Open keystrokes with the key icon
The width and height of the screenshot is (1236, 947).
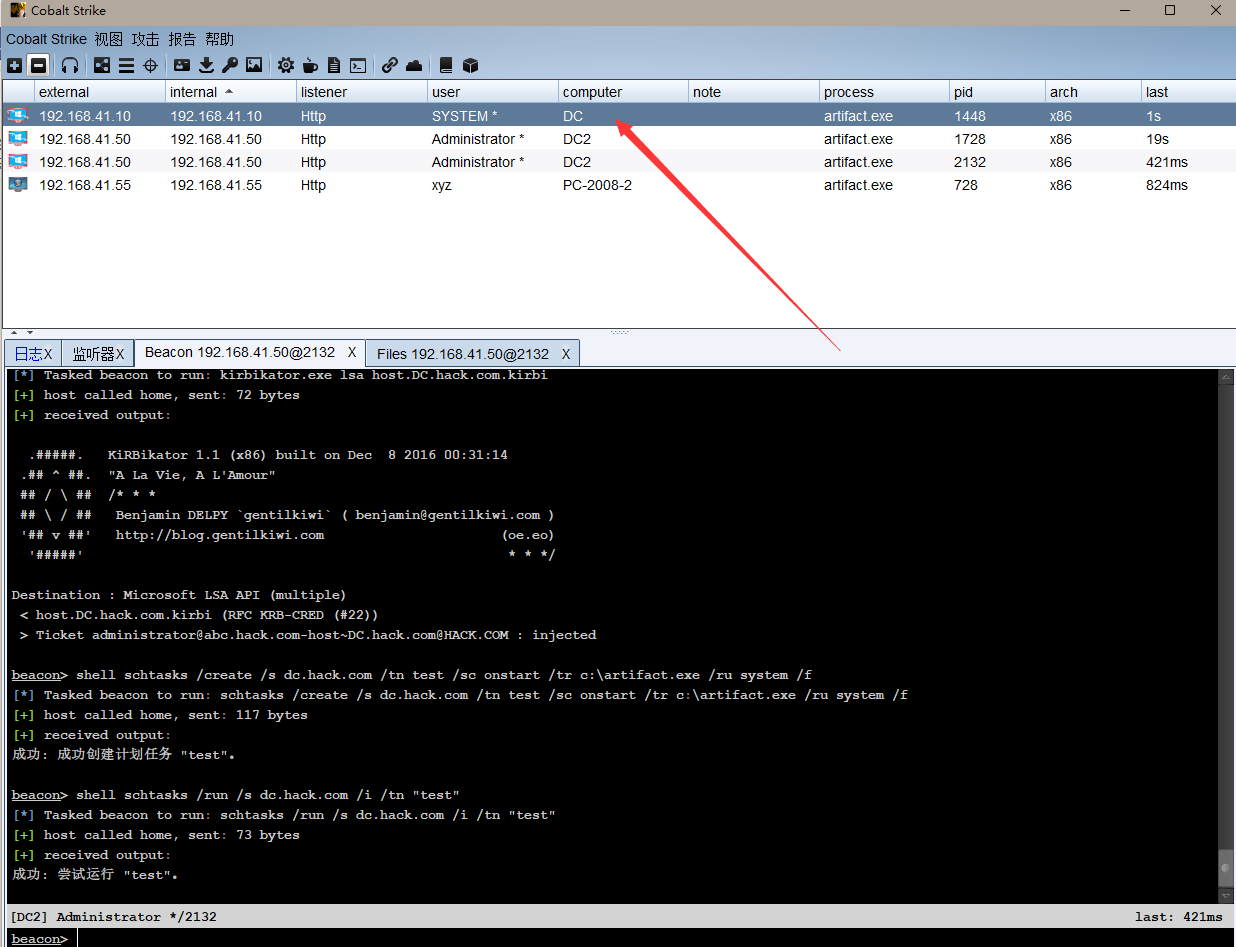[230, 65]
